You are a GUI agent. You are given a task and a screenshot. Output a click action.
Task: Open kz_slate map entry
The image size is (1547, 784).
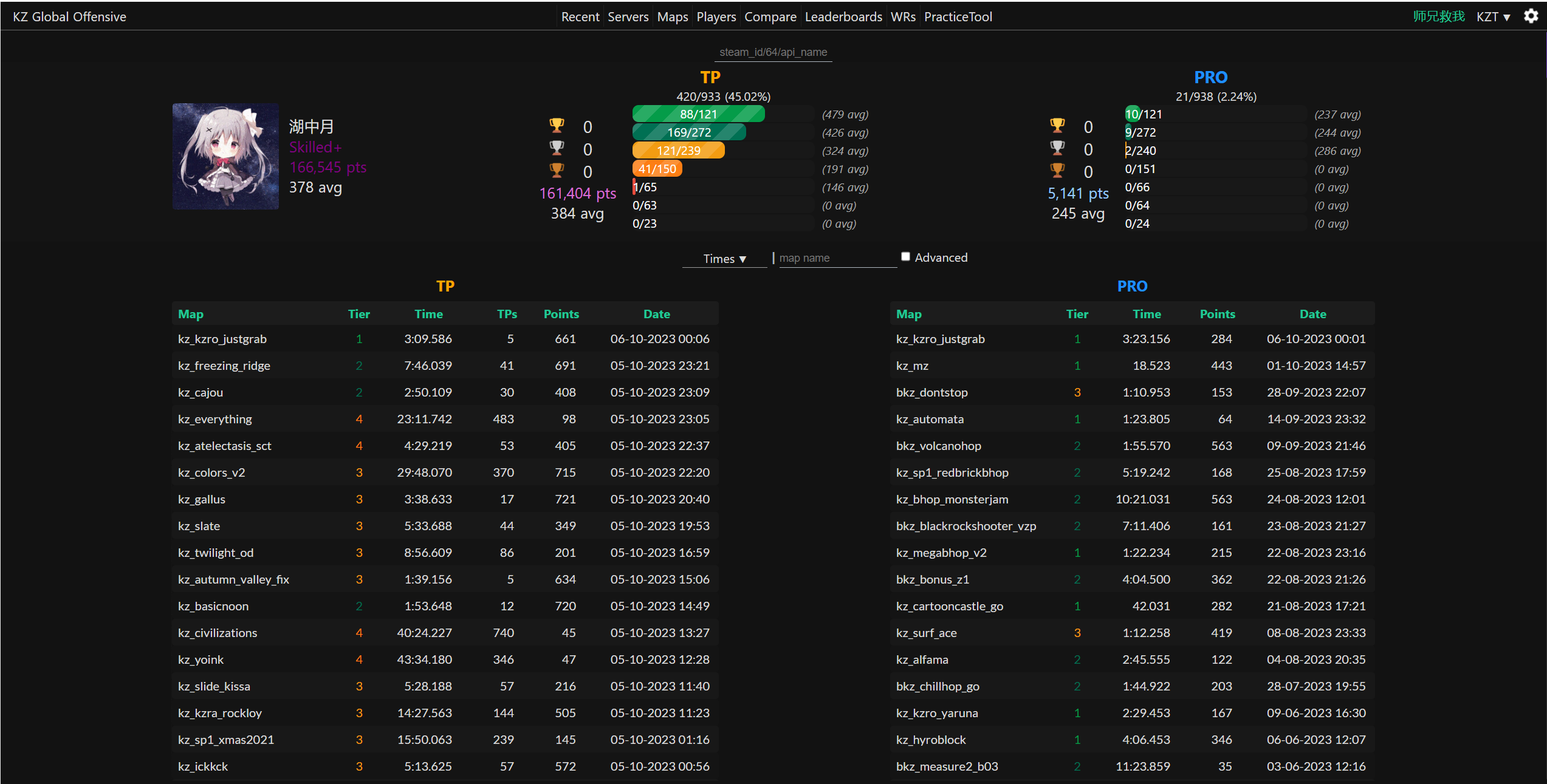click(x=199, y=526)
